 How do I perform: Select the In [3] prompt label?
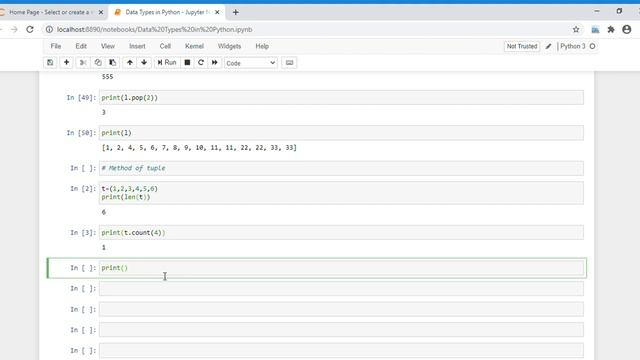coord(83,233)
